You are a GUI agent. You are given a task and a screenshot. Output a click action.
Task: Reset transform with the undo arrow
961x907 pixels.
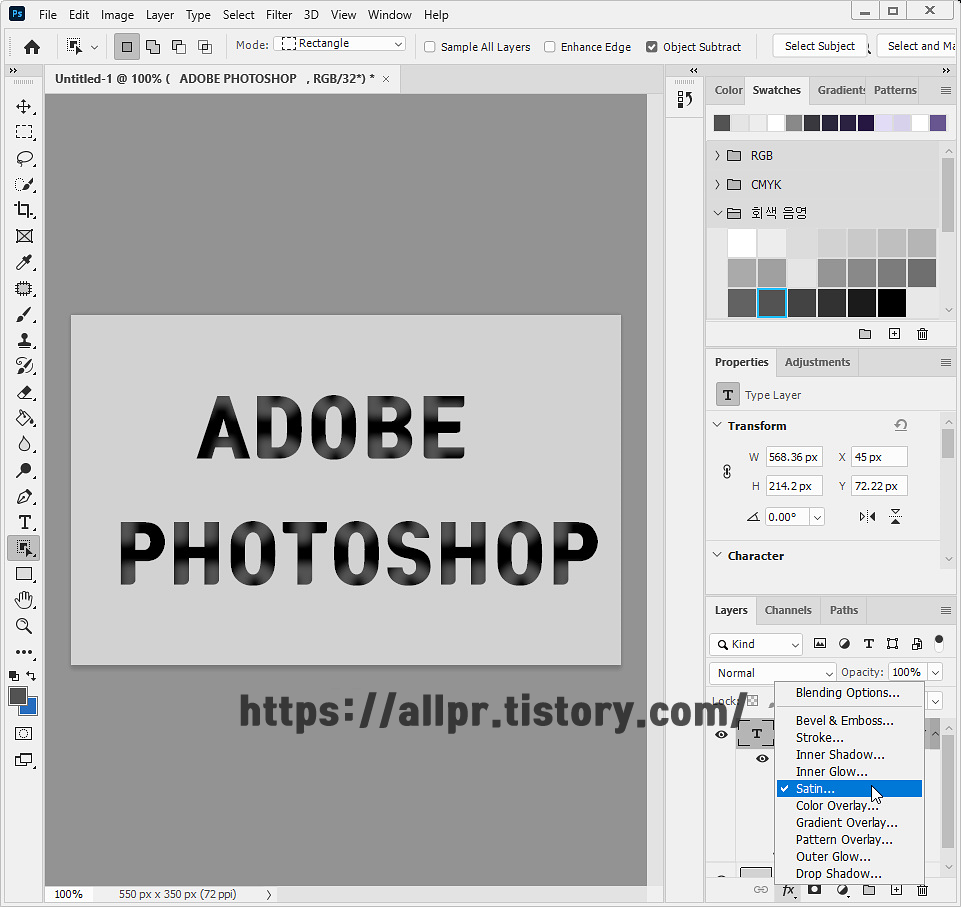(x=900, y=425)
